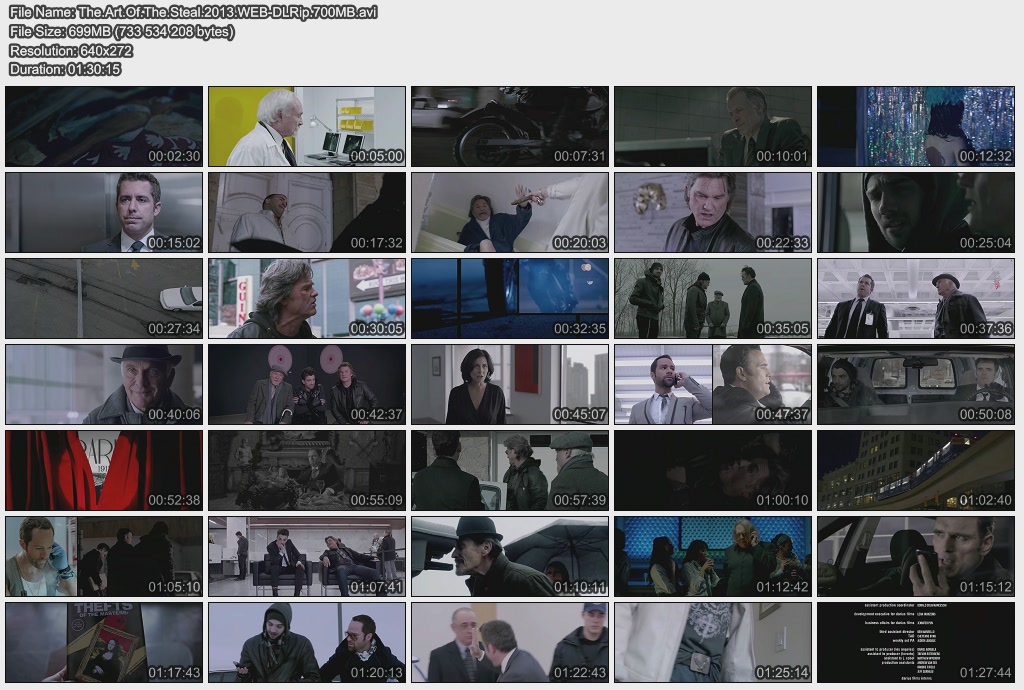
Task: Select the umbrella frame at 01:10:11
Action: click(x=509, y=556)
